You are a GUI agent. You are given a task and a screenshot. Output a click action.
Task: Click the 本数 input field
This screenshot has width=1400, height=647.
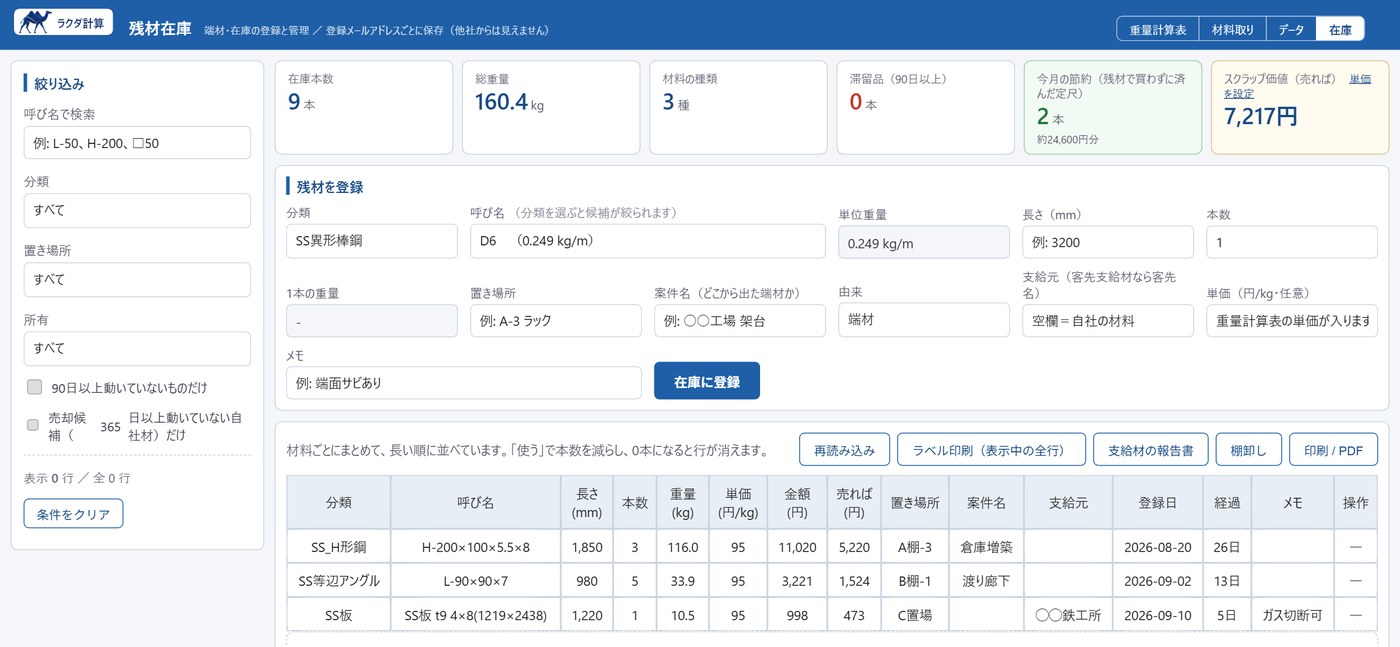(1292, 242)
